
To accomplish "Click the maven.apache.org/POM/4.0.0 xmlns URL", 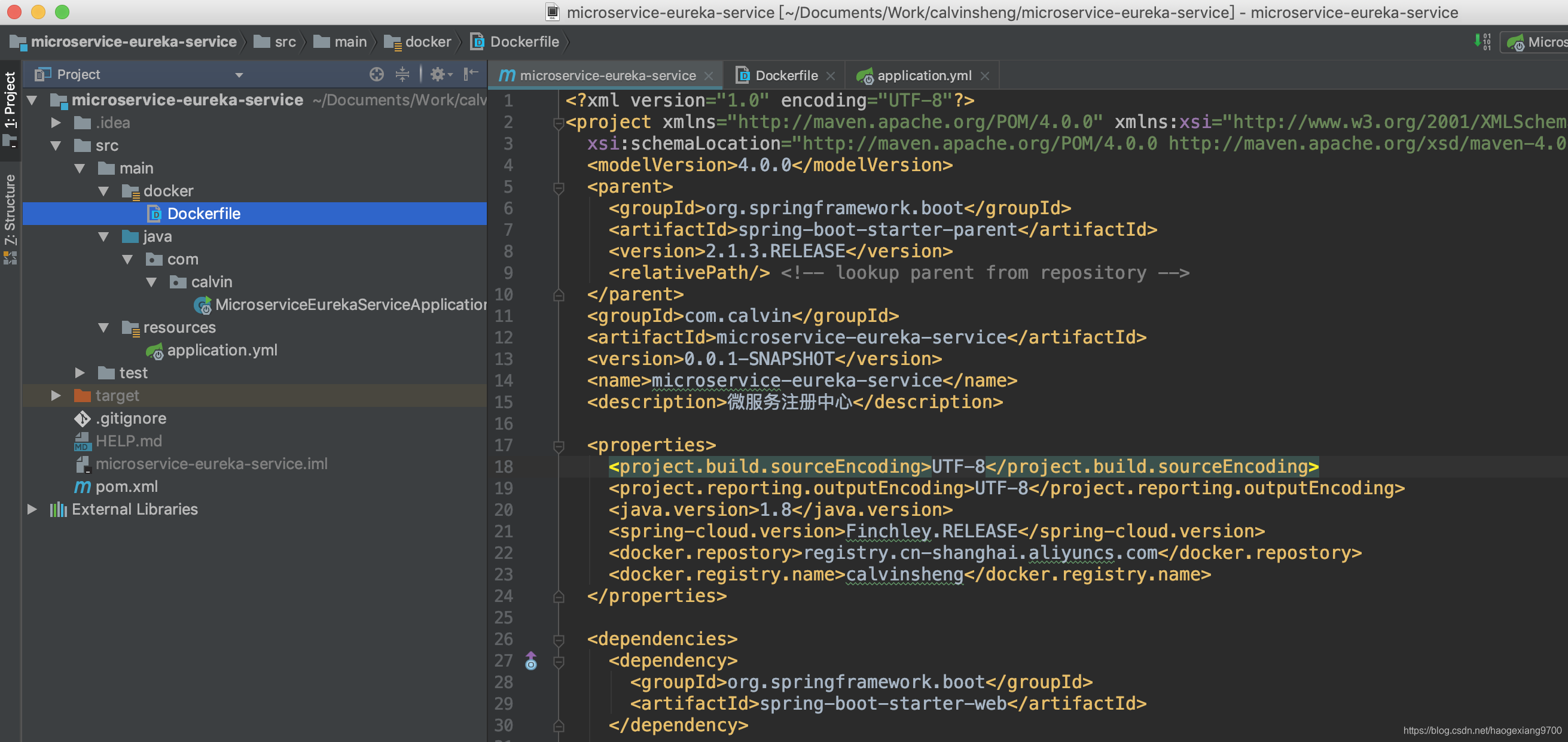I will [915, 122].
